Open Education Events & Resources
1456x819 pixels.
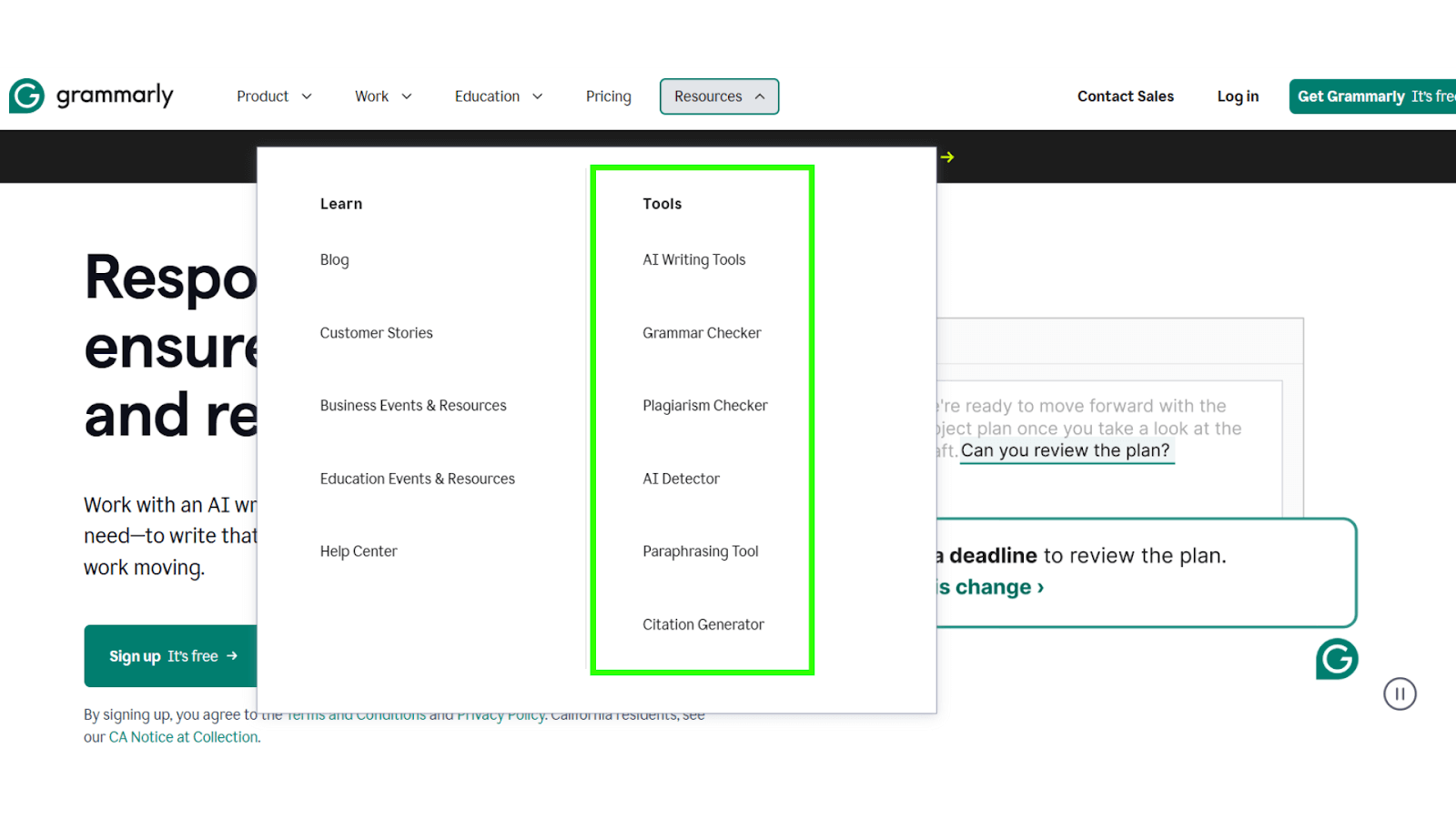click(417, 479)
